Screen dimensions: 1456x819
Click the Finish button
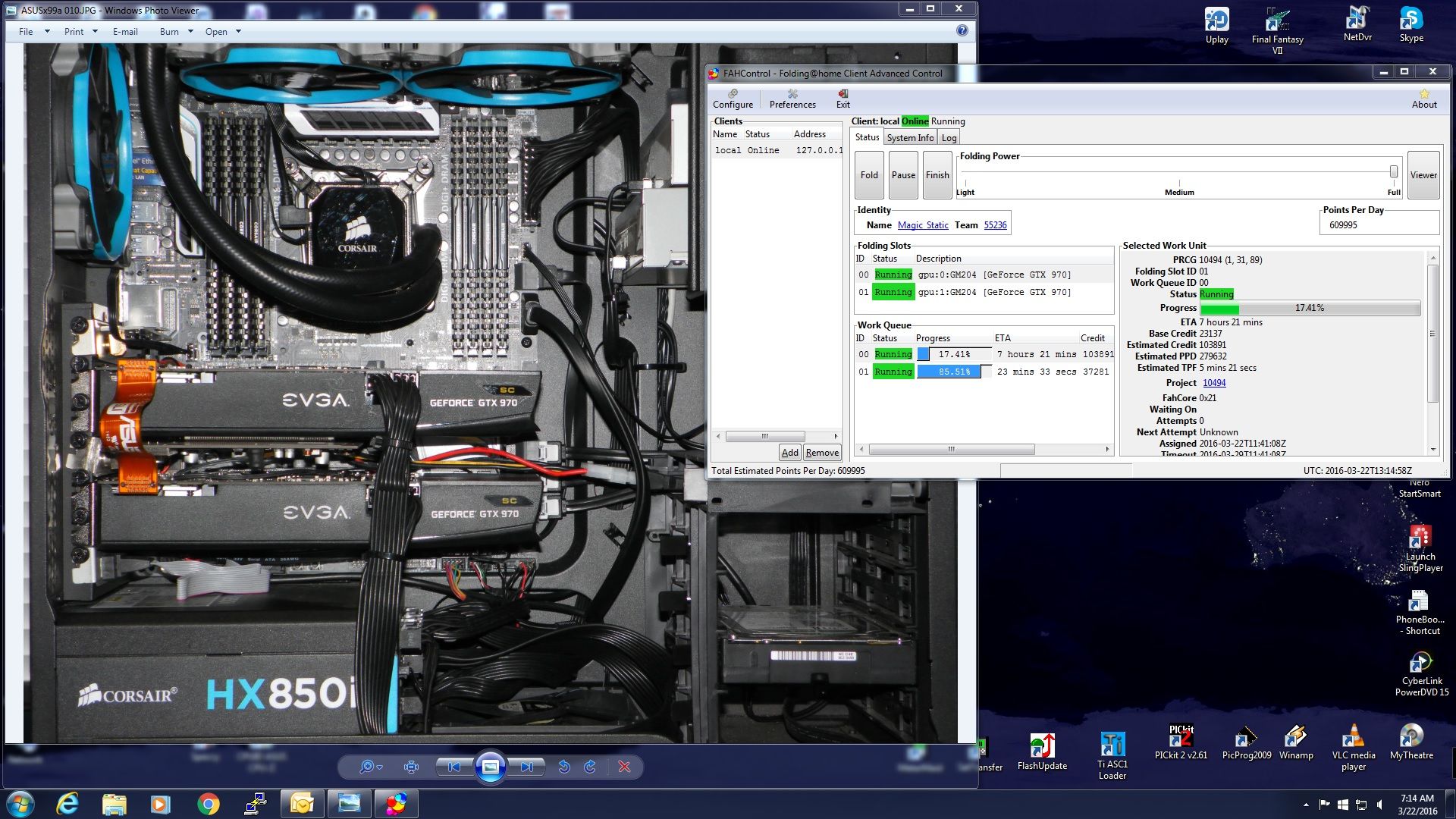(937, 175)
